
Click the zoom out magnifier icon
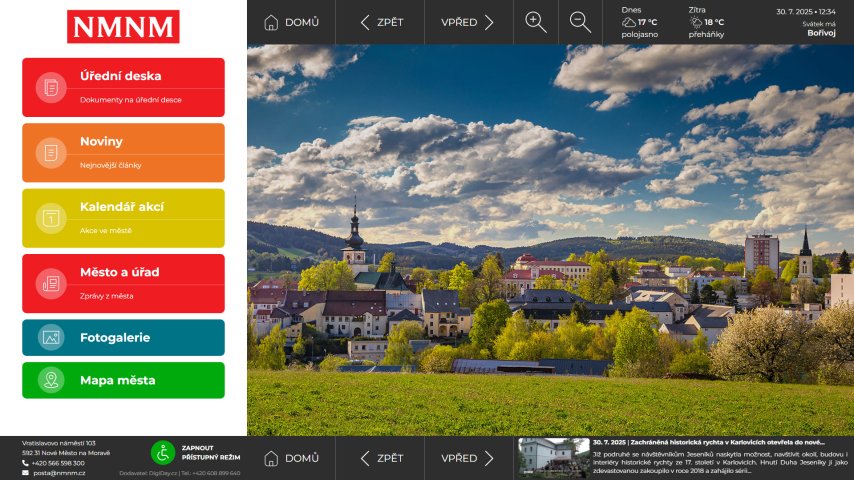pos(580,22)
